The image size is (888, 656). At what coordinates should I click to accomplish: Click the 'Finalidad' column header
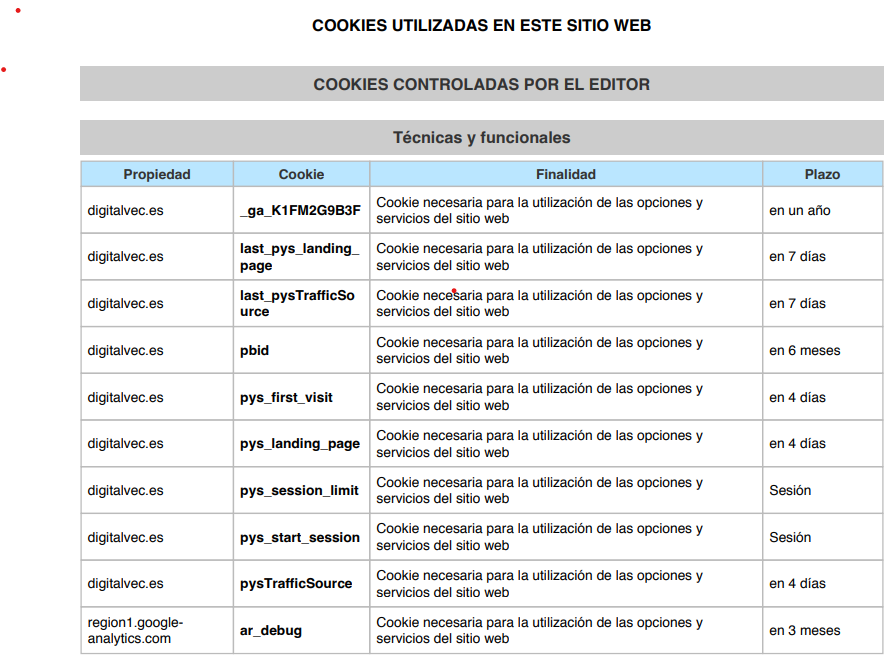pyautogui.click(x=565, y=174)
